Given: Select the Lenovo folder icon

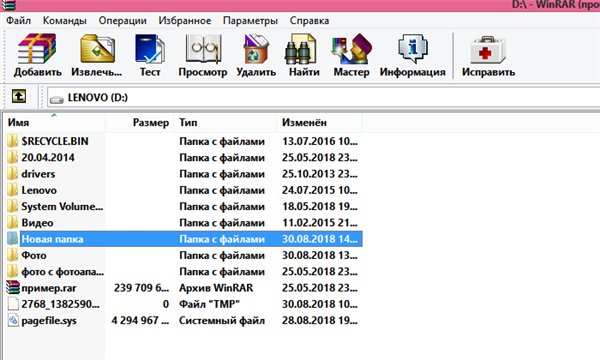Looking at the screenshot, I should 12,190.
